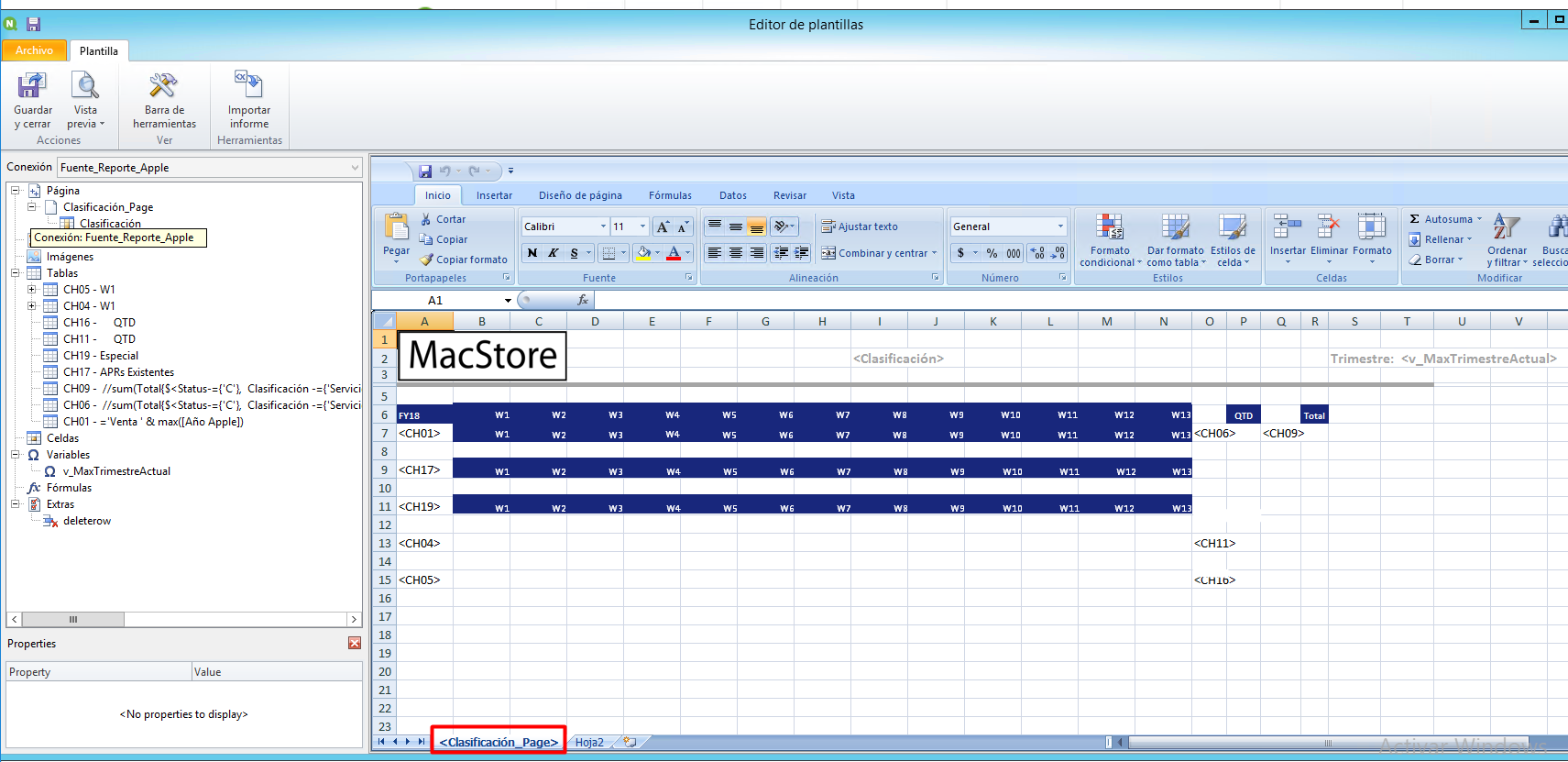Close the Properties panel
Screen dimensions: 1568x762
[355, 644]
